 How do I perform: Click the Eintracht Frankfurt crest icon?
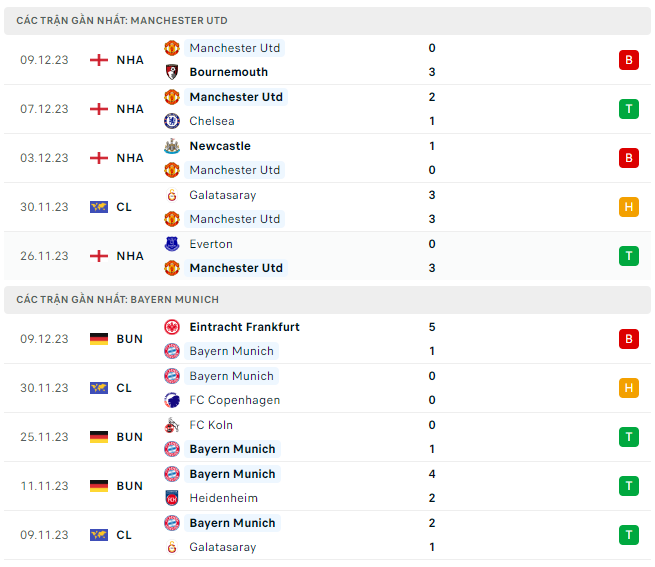point(172,327)
